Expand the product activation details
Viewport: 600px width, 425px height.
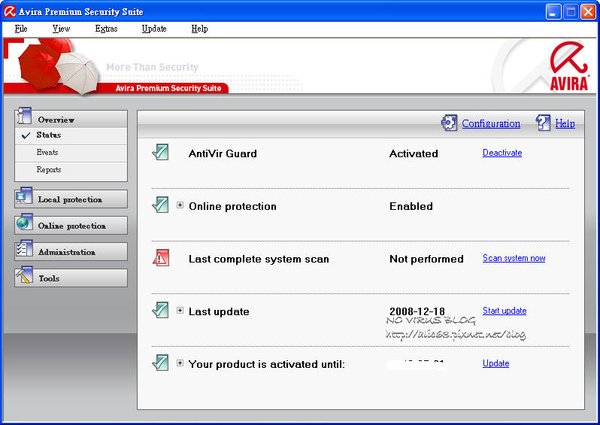(180, 363)
